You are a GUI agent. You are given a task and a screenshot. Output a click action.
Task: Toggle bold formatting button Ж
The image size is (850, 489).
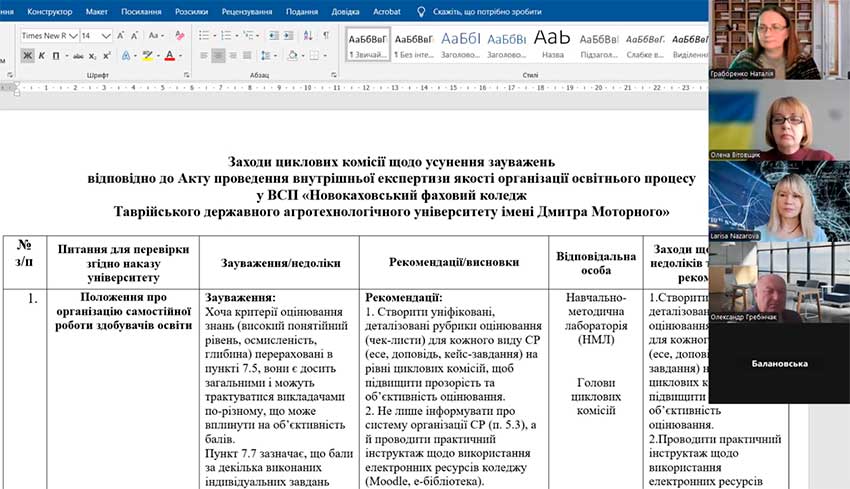point(27,55)
